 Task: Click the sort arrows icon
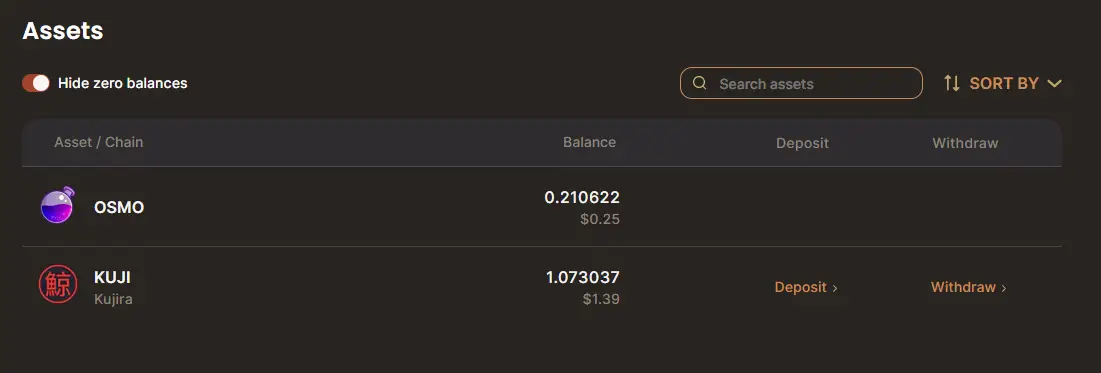click(x=951, y=83)
